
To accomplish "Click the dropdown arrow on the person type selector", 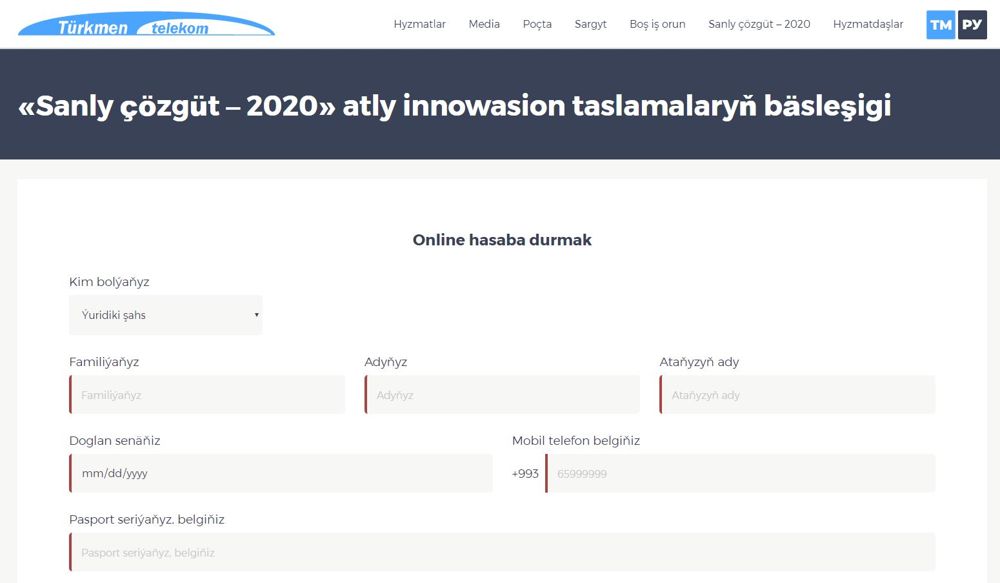I will click(254, 315).
